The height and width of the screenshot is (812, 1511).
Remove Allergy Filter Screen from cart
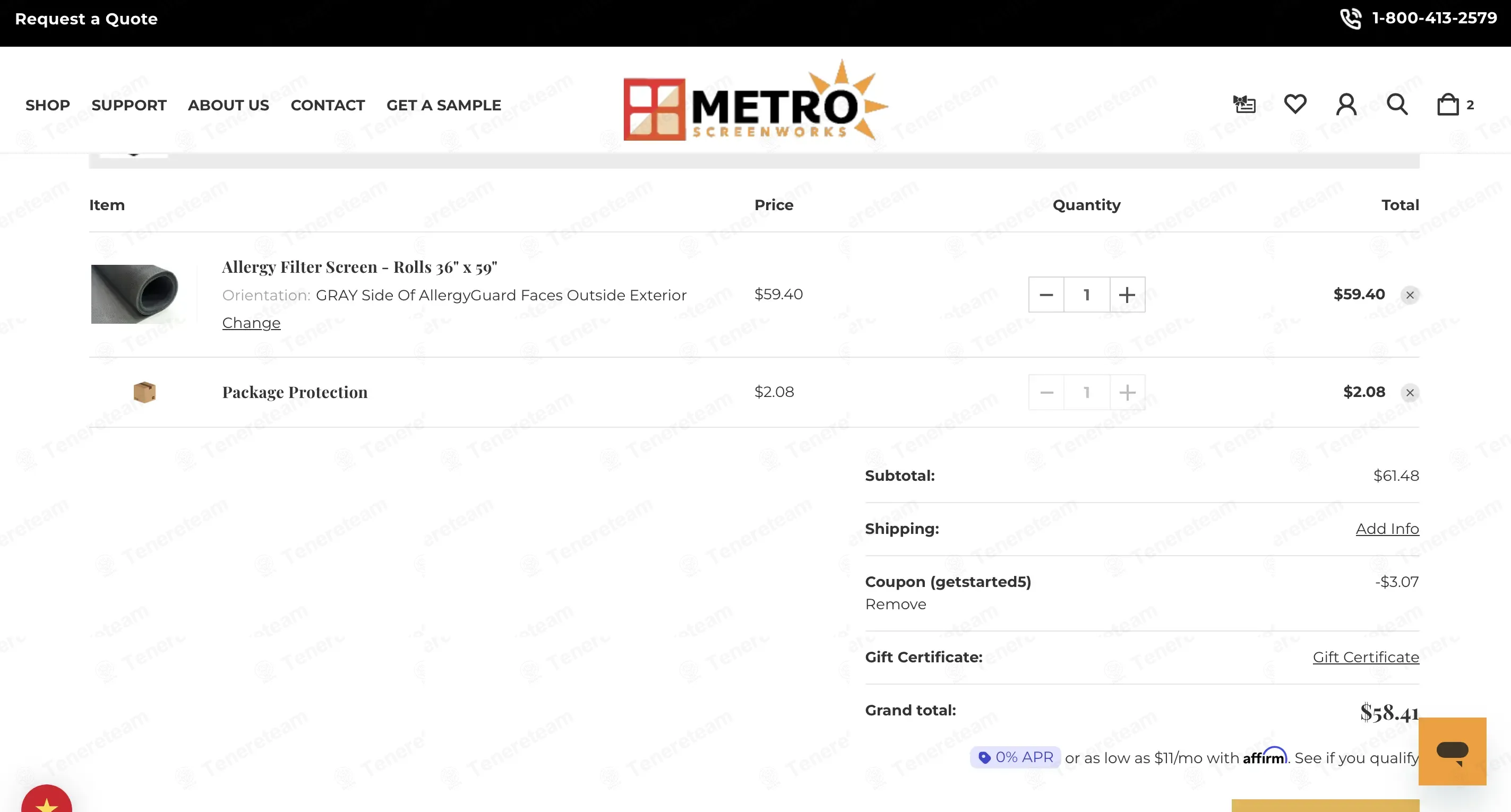tap(1410, 295)
